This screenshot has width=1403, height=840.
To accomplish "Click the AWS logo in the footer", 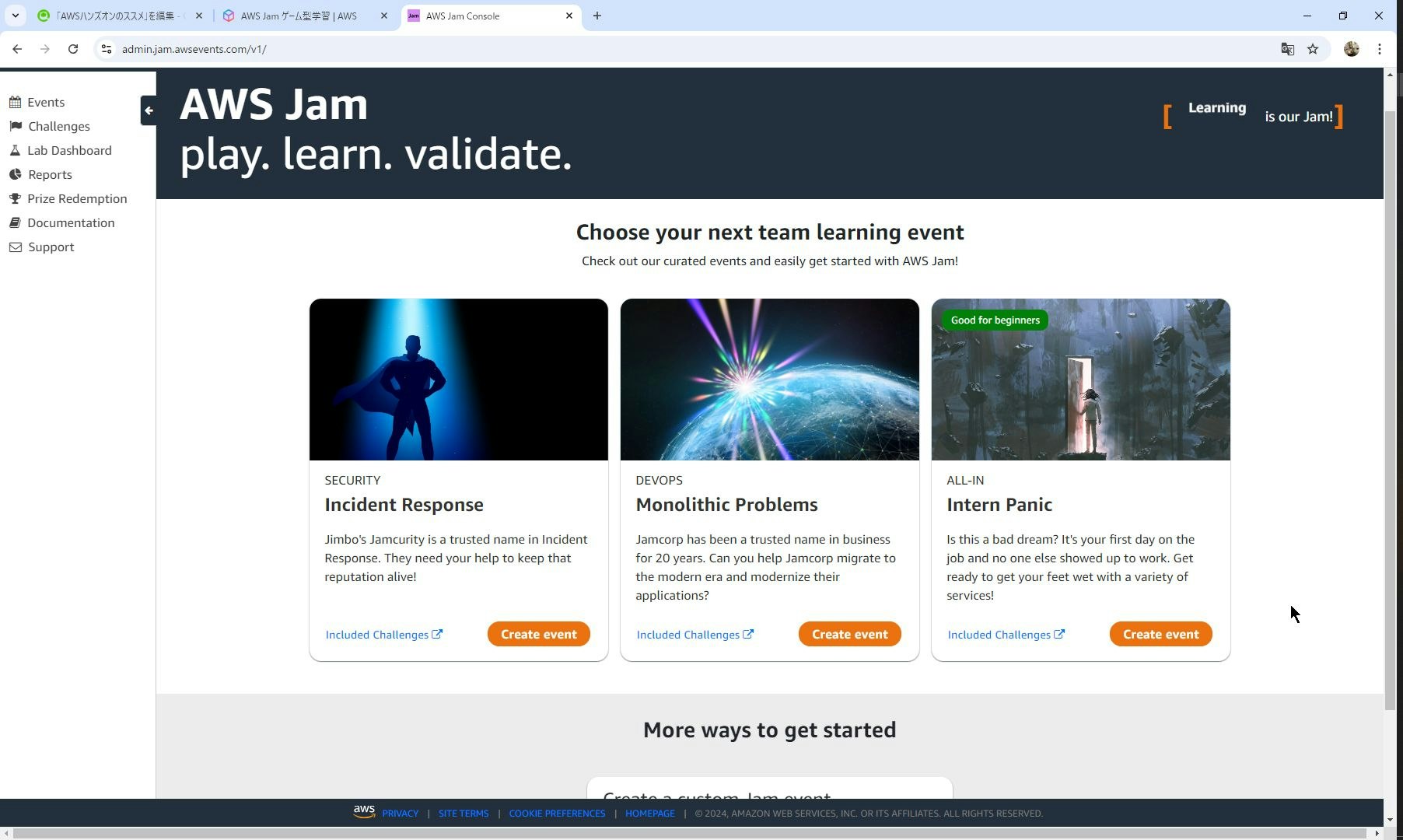I will click(364, 811).
